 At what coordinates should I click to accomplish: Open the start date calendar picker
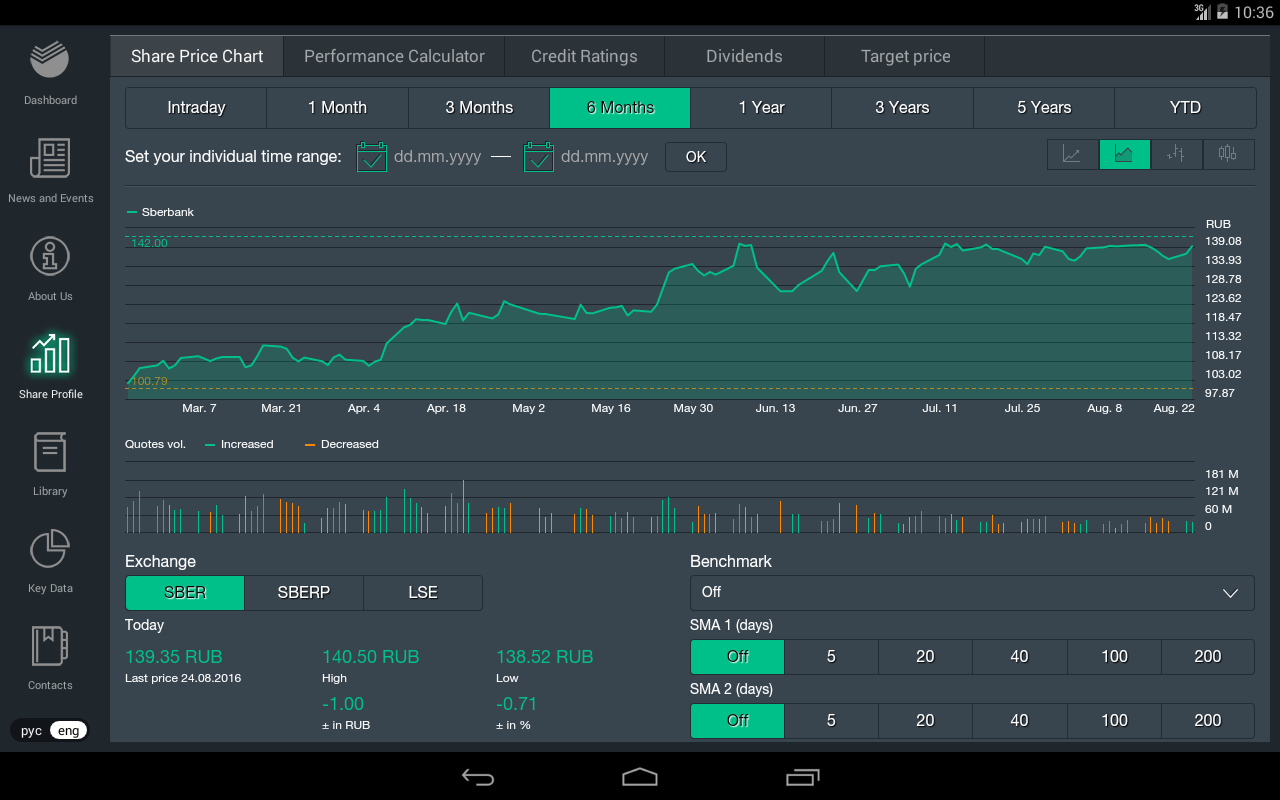372,157
